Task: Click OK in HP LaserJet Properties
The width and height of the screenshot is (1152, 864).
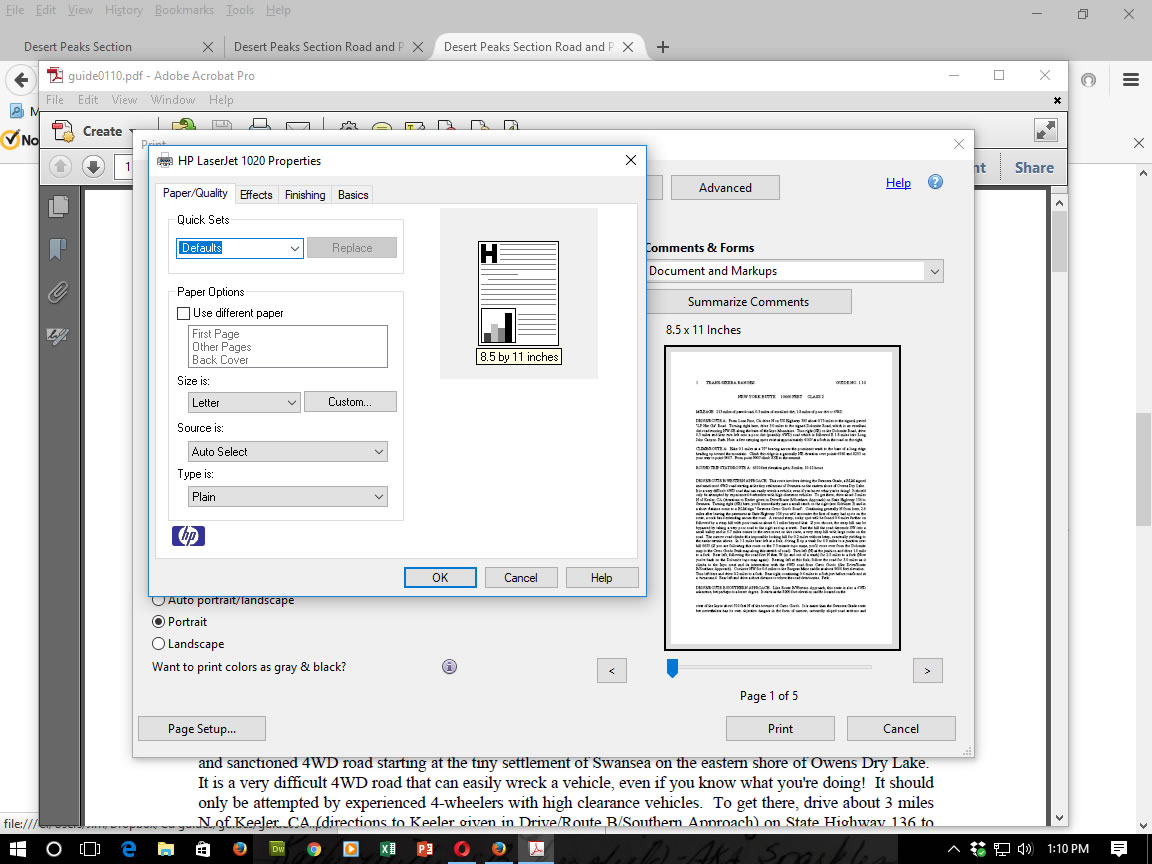Action: (440, 577)
